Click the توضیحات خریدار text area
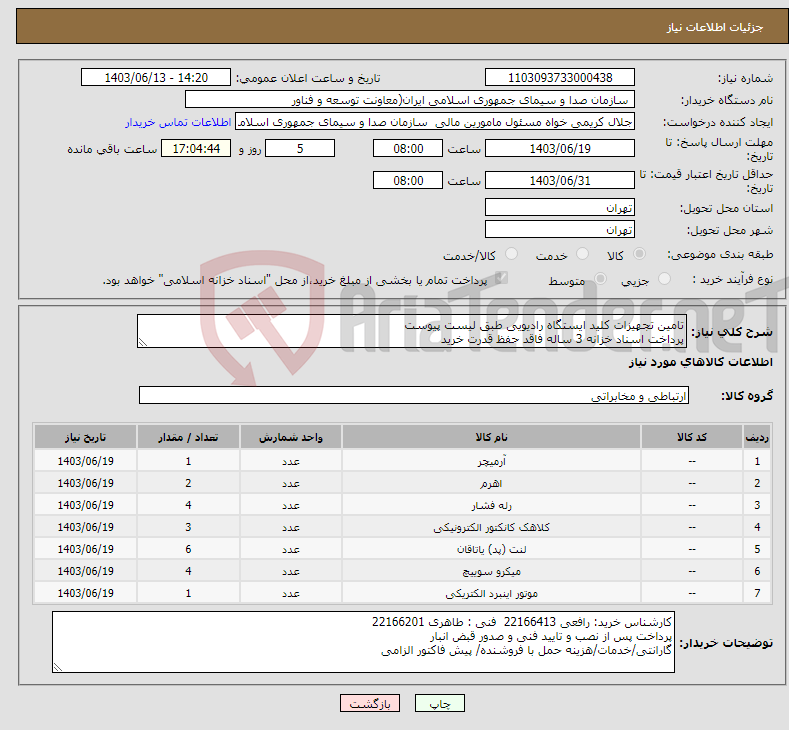Image resolution: width=789 pixels, height=730 pixels. point(363,642)
